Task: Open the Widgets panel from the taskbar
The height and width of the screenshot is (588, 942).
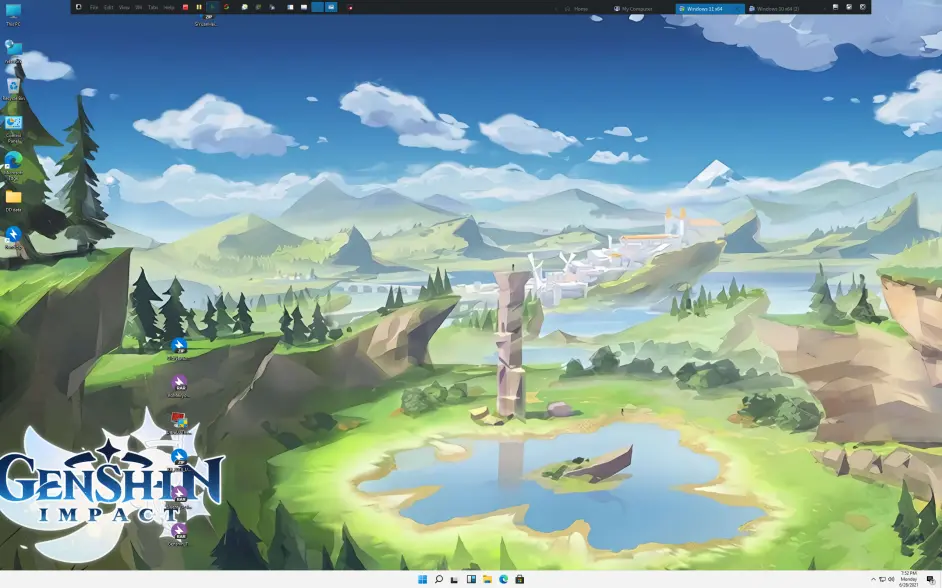Action: (x=471, y=579)
